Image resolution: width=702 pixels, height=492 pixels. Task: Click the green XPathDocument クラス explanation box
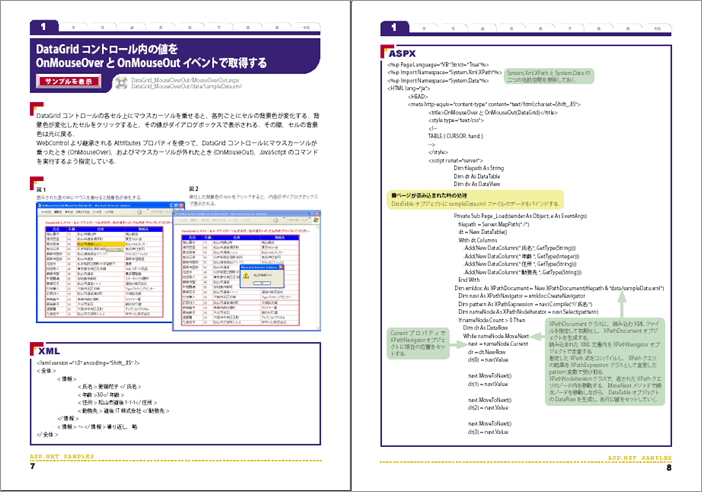(x=605, y=362)
